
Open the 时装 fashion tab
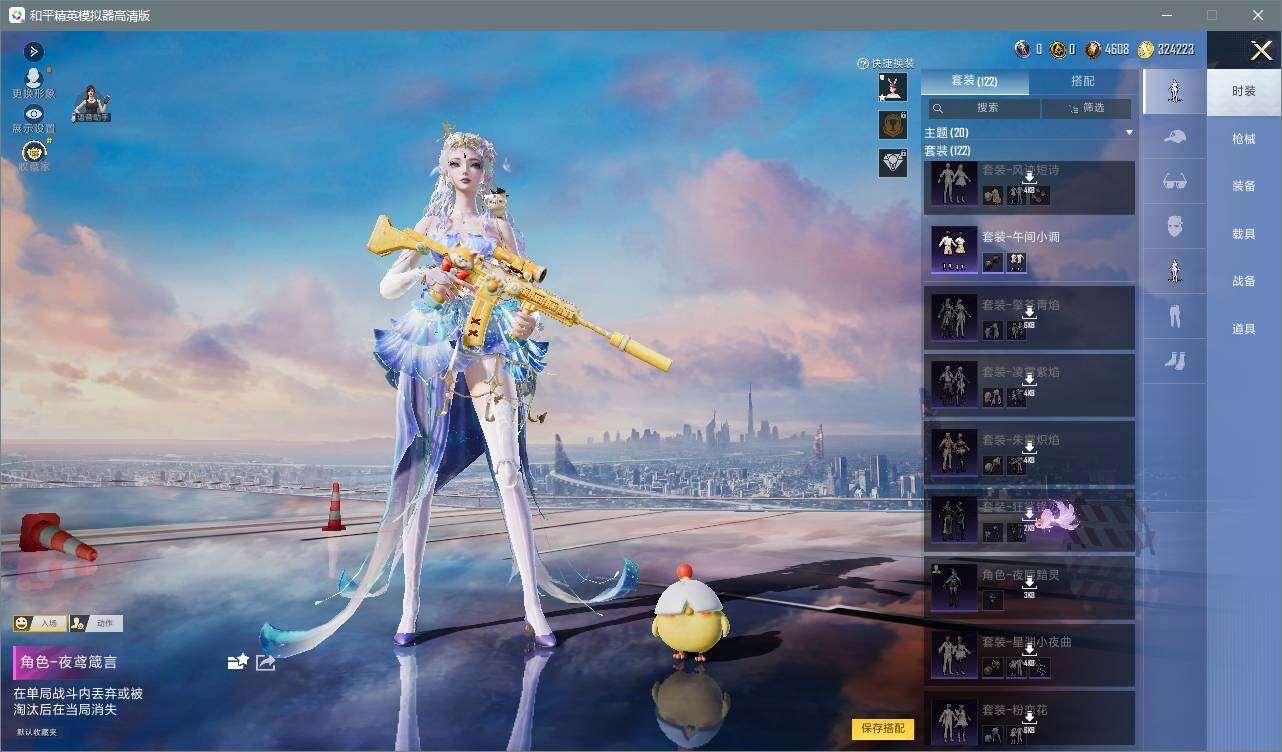(1244, 92)
